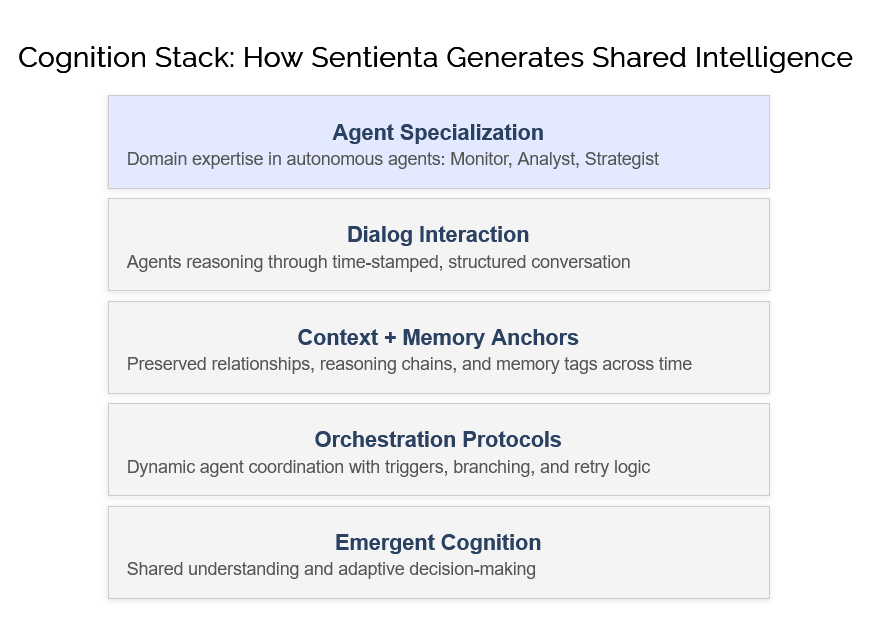
Task: Select the "Orchestration Protocols" heading
Action: coord(438,439)
